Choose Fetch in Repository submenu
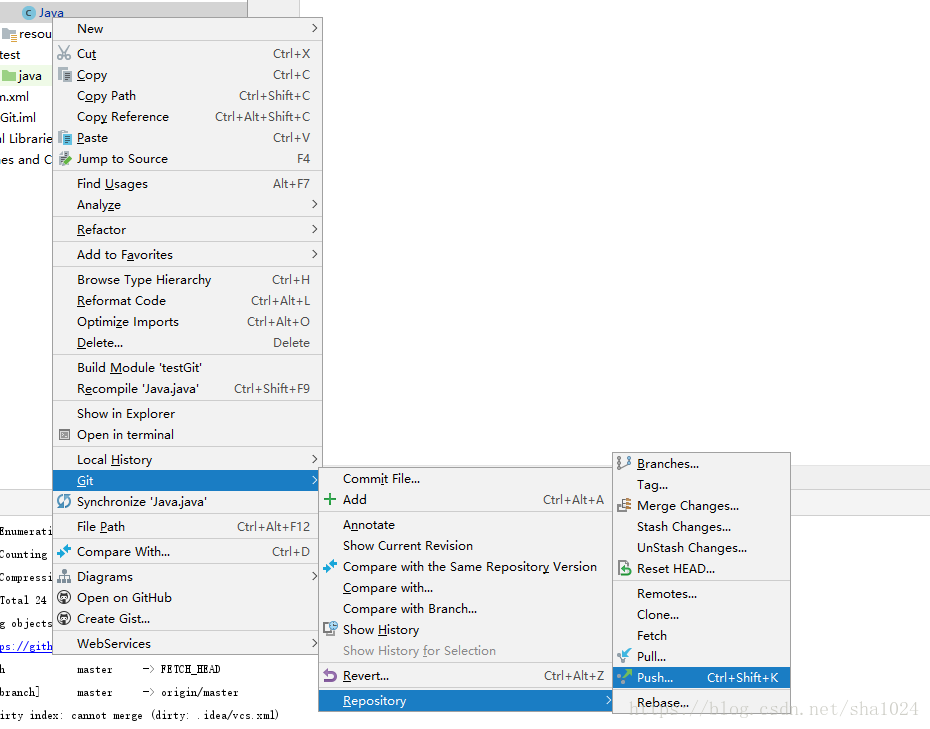This screenshot has height=729, width=930. coord(702,636)
